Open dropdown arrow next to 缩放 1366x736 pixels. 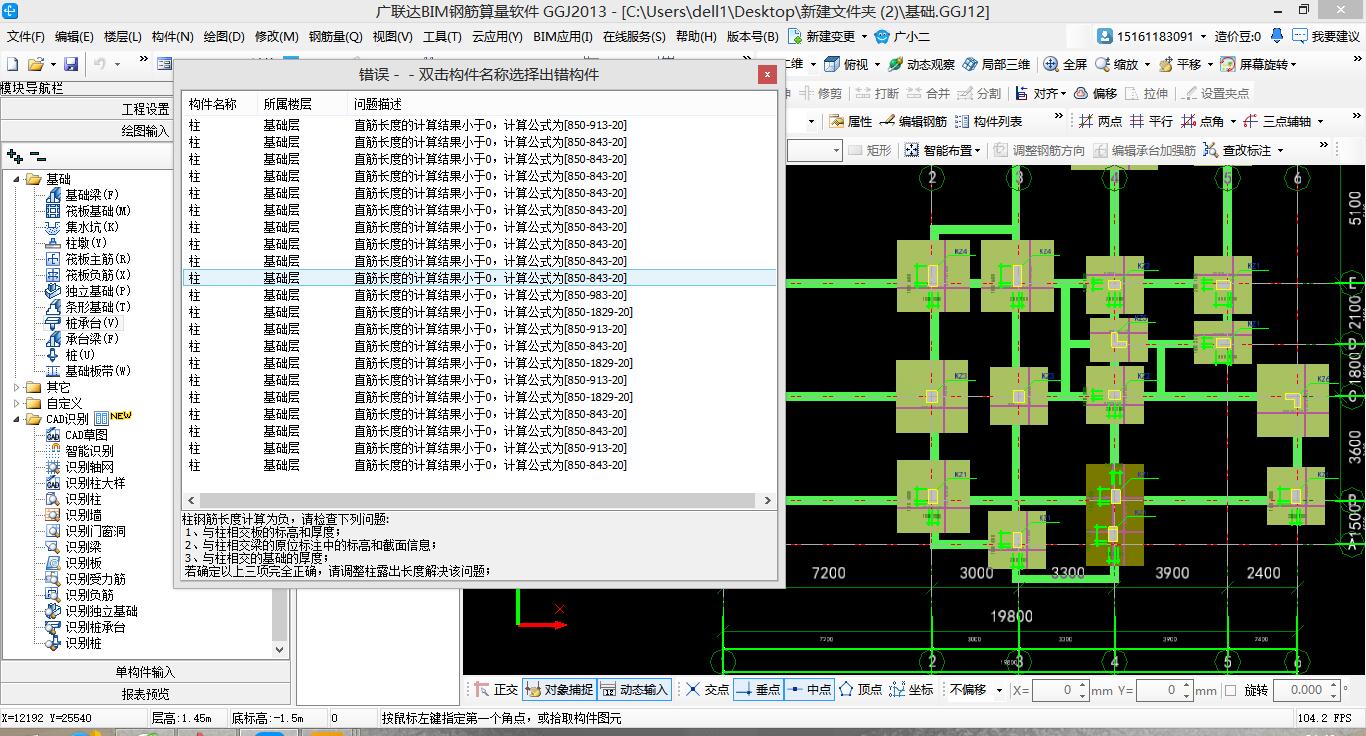(1146, 64)
